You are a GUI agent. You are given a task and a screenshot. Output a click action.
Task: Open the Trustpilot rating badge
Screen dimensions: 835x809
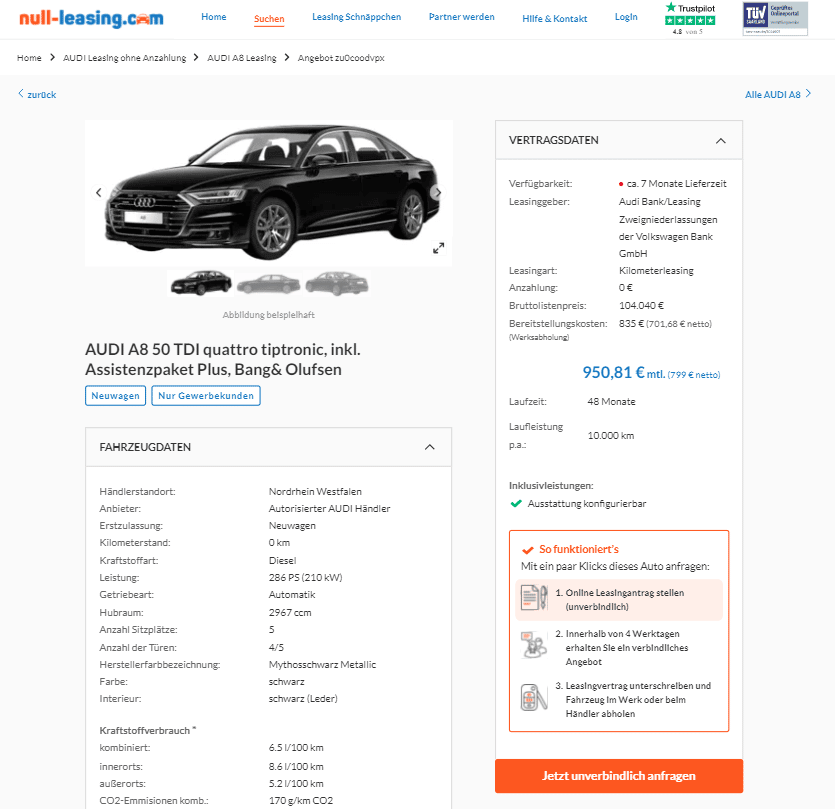690,18
